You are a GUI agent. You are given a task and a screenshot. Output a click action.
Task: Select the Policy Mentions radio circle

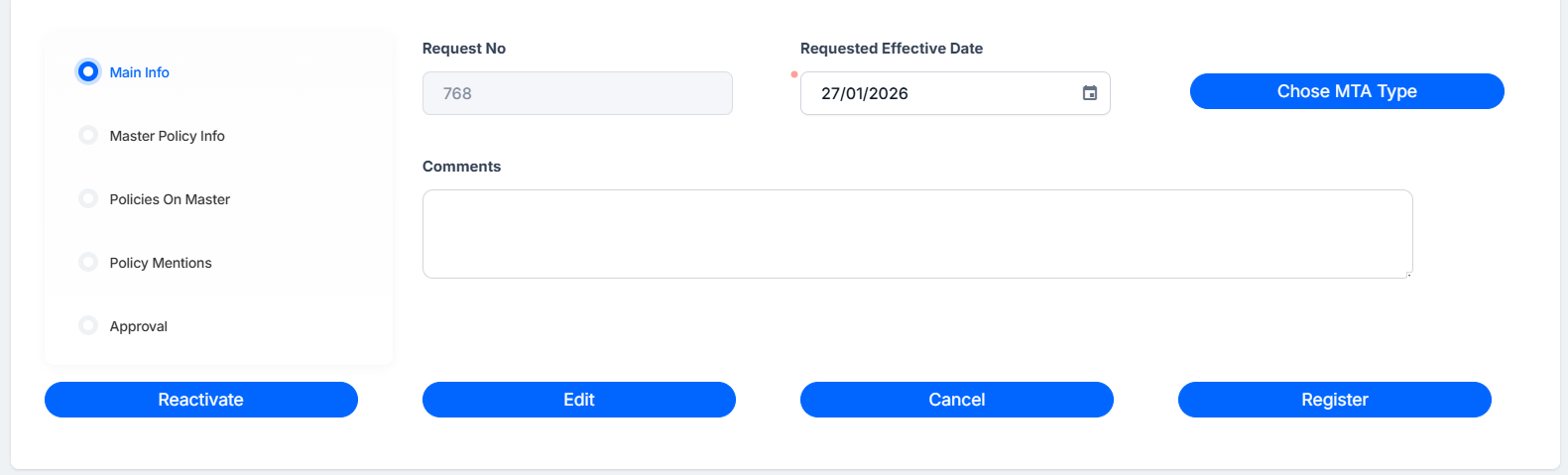pyautogui.click(x=88, y=262)
